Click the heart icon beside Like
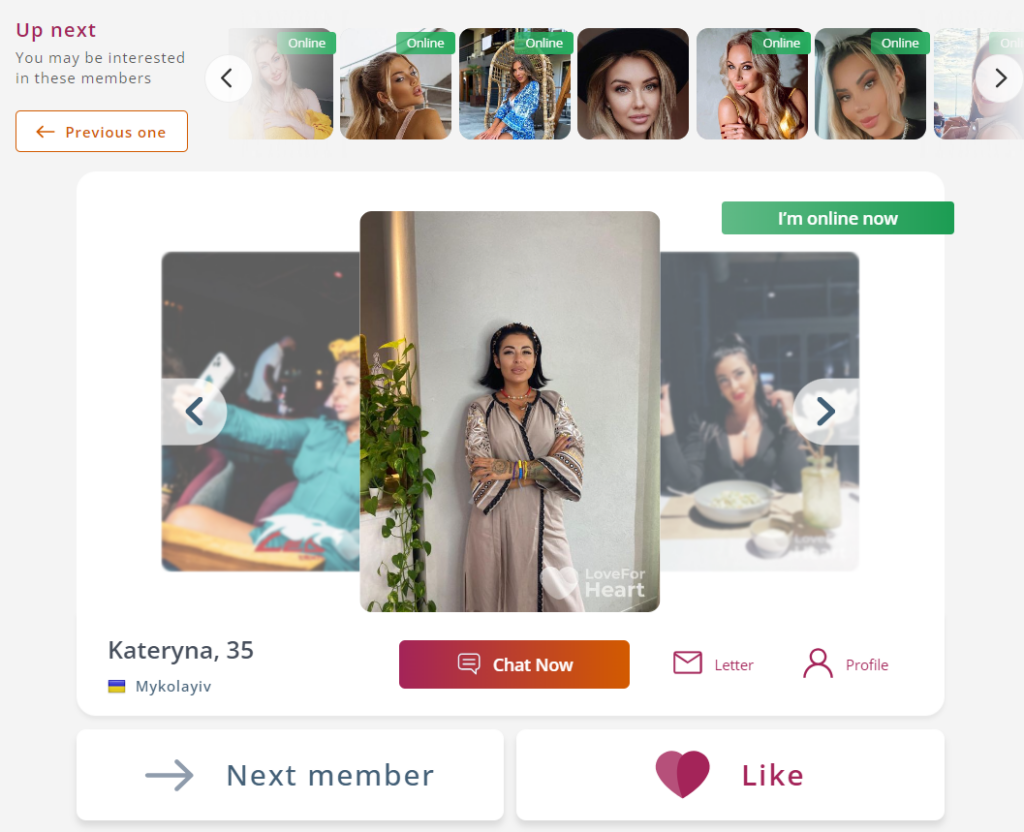This screenshot has width=1024, height=832. coord(682,774)
